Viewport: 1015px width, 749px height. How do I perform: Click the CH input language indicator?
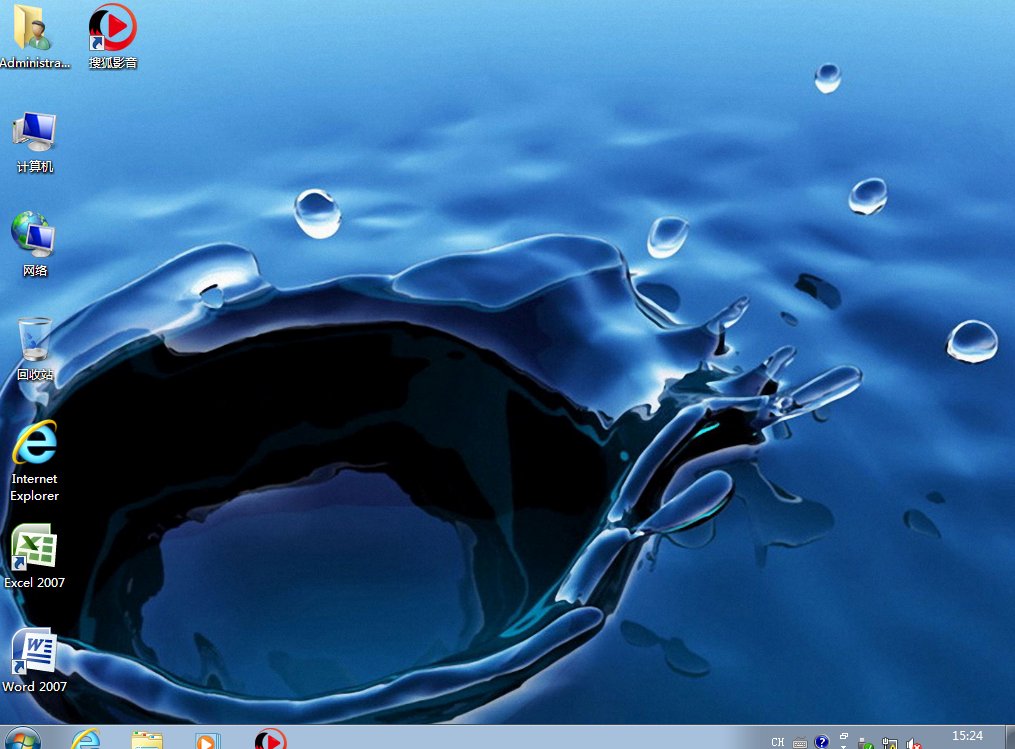coord(777,742)
